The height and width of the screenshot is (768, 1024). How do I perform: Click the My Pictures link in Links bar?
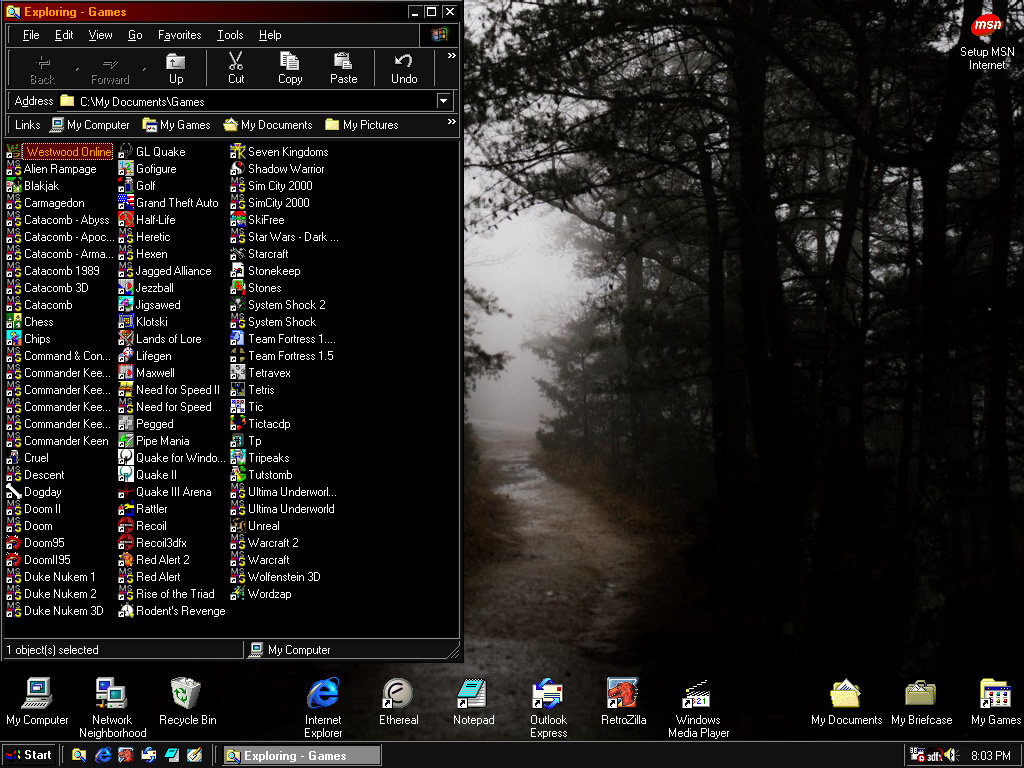(362, 125)
